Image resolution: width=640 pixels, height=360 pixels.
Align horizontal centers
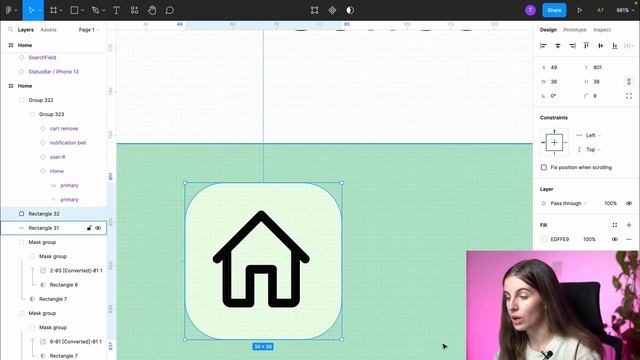click(558, 46)
